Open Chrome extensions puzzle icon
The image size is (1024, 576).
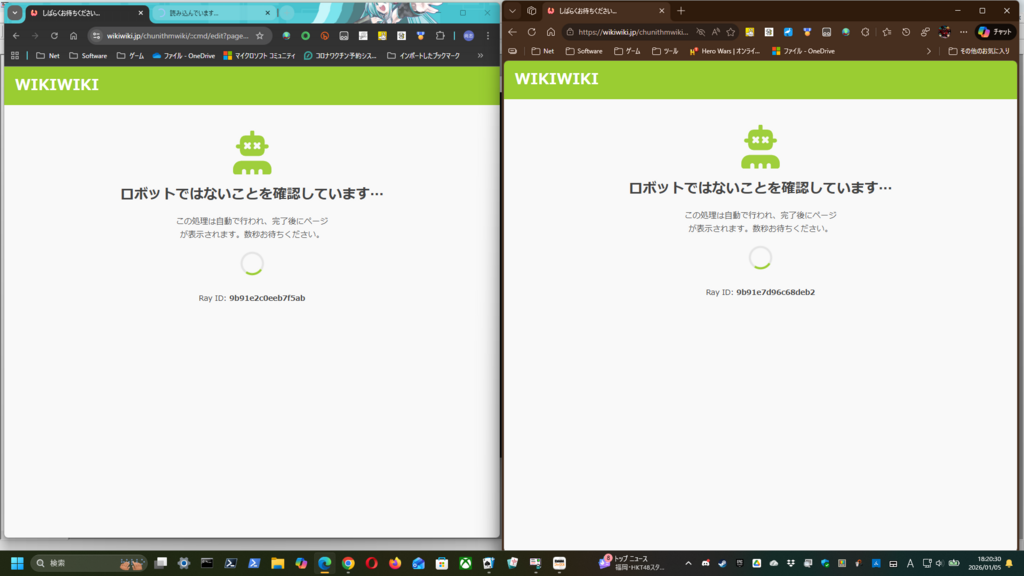(x=439, y=36)
